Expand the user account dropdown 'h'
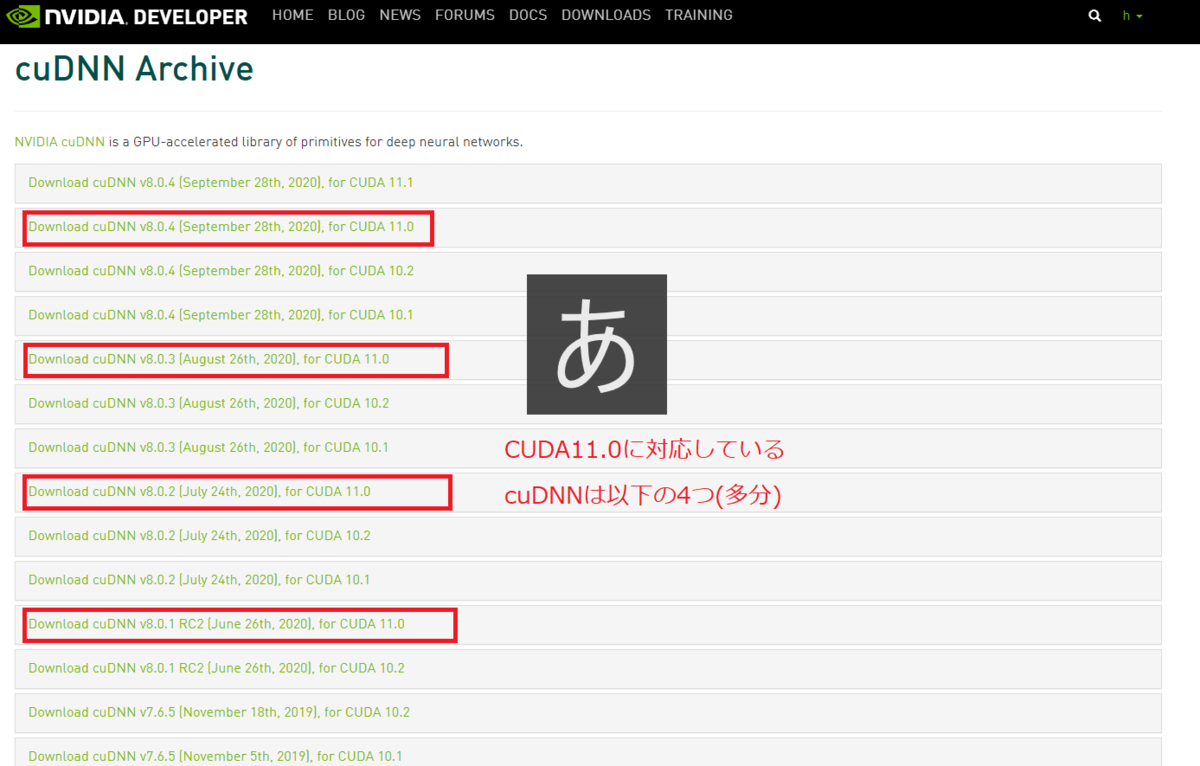 pyautogui.click(x=1133, y=16)
